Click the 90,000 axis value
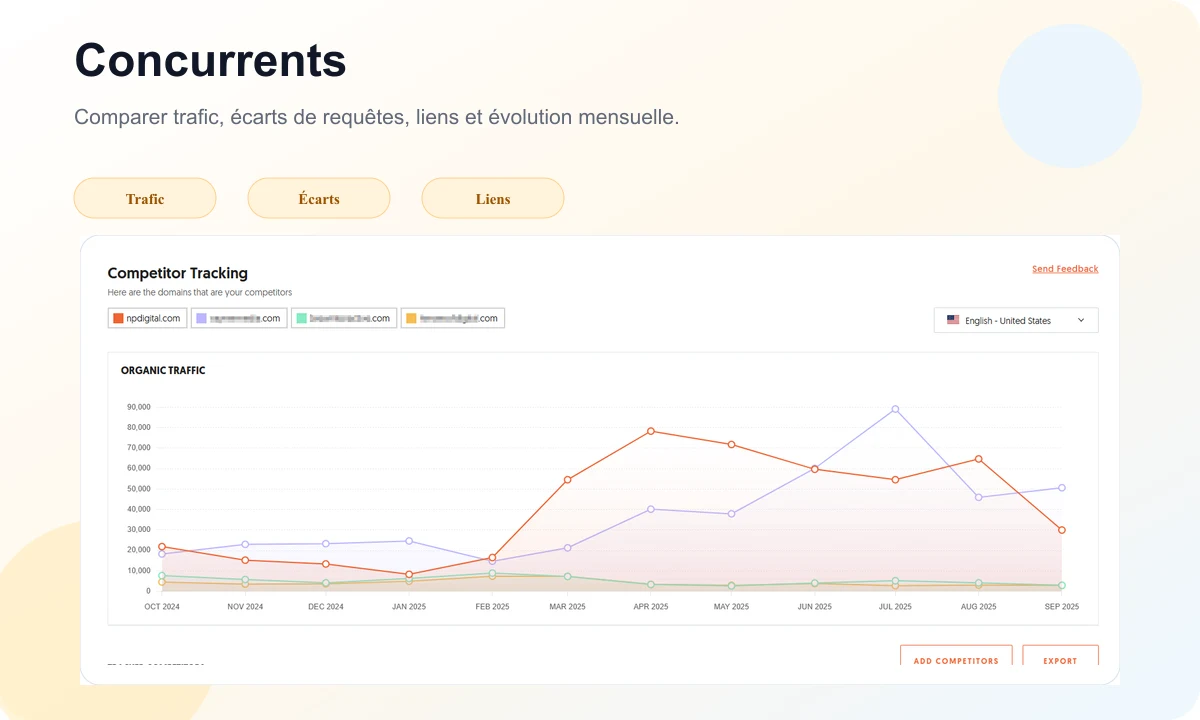 [x=138, y=407]
